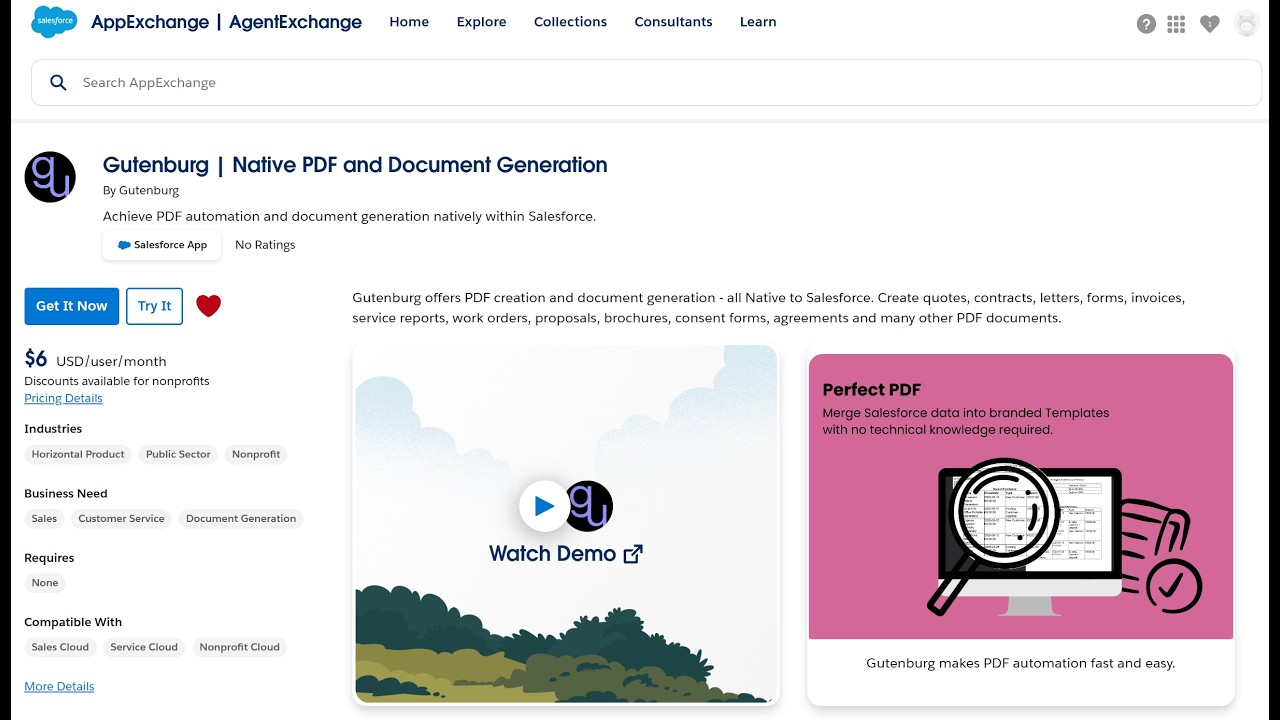This screenshot has width=1280, height=720.
Task: Select the Sales Cloud tag
Action: (60, 647)
